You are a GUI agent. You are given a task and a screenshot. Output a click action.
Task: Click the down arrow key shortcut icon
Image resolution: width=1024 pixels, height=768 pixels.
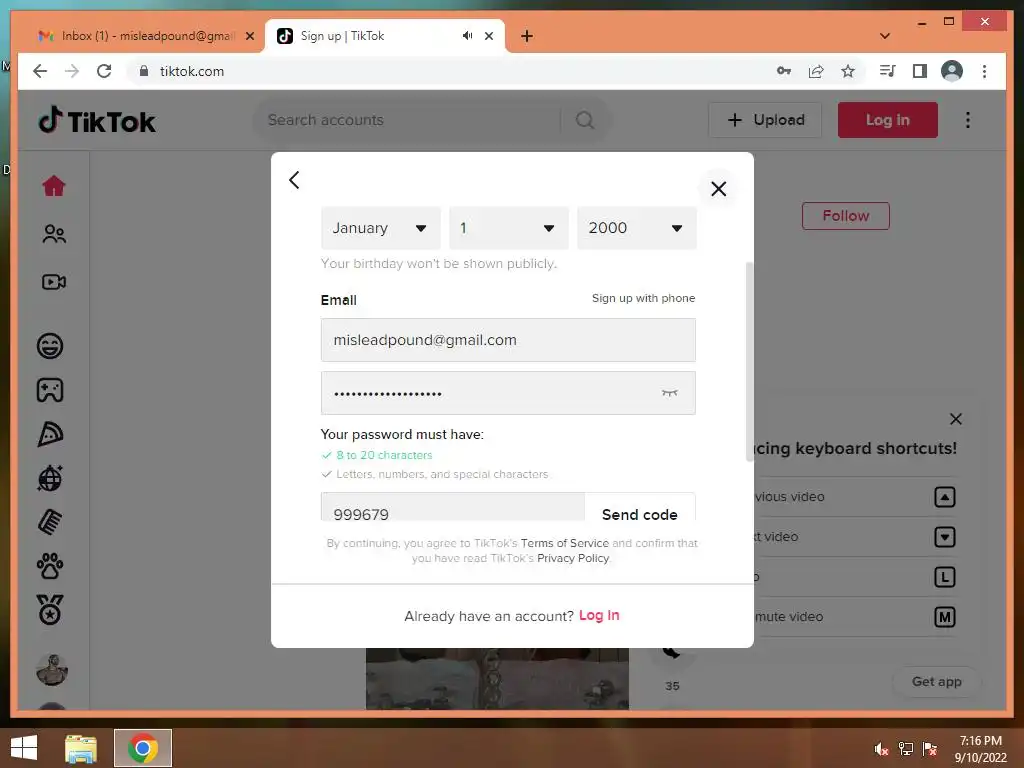point(945,537)
